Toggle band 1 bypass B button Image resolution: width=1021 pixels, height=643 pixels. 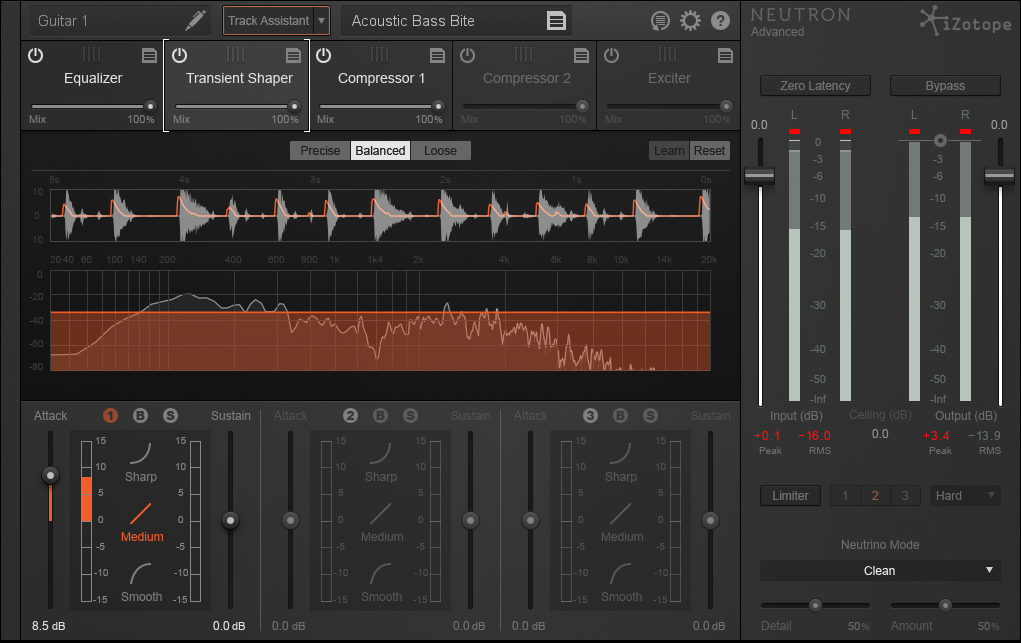[140, 415]
